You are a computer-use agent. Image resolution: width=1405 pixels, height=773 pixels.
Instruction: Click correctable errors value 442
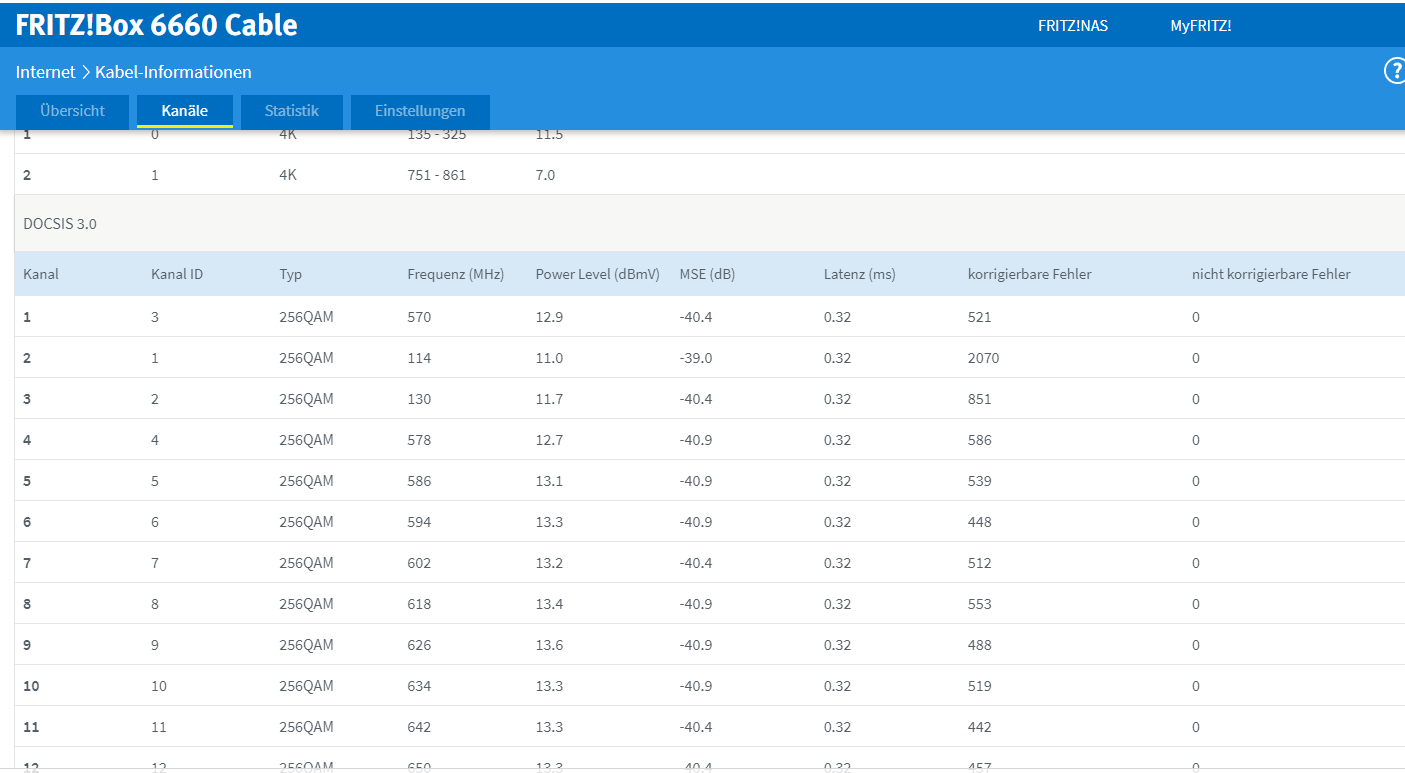point(979,727)
